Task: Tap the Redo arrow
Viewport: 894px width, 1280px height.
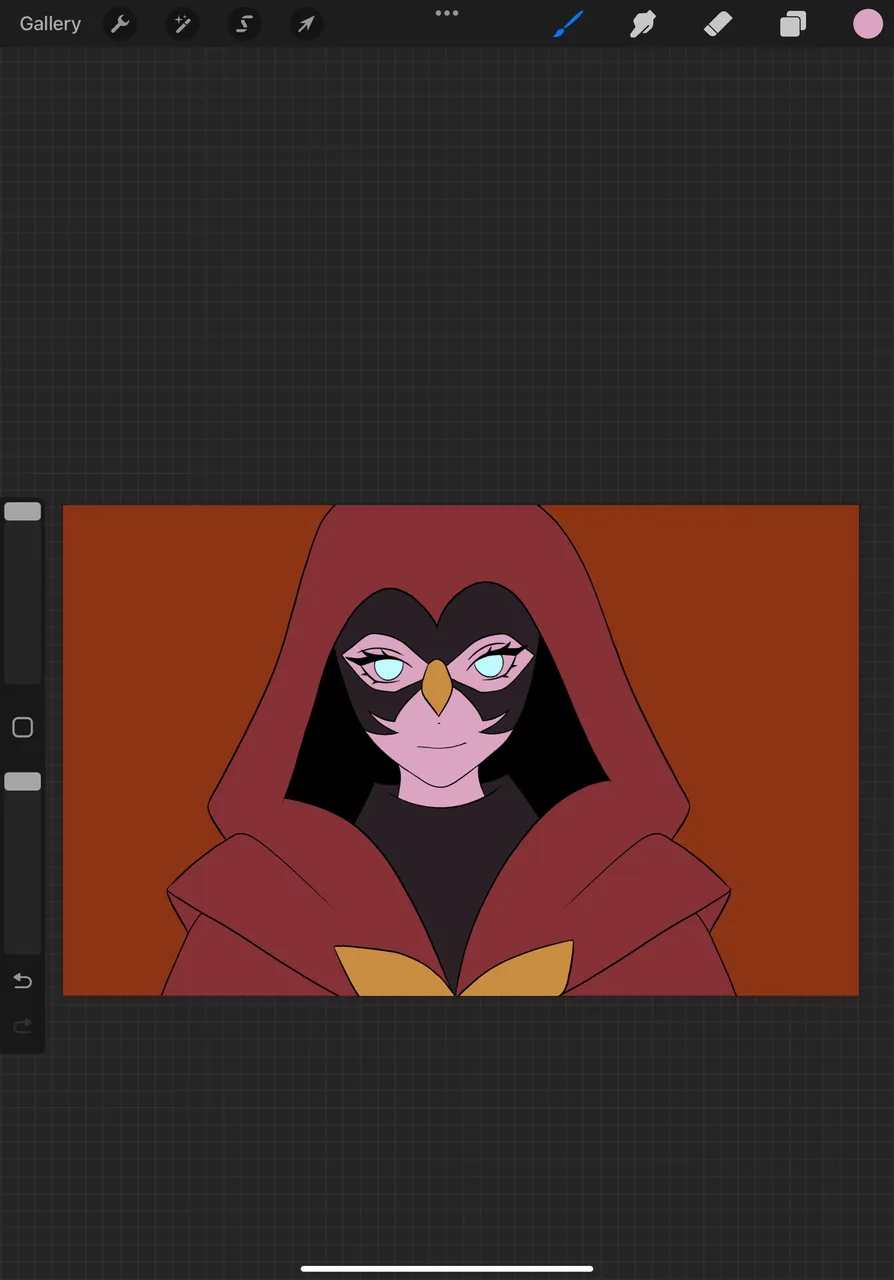Action: pos(22,1026)
